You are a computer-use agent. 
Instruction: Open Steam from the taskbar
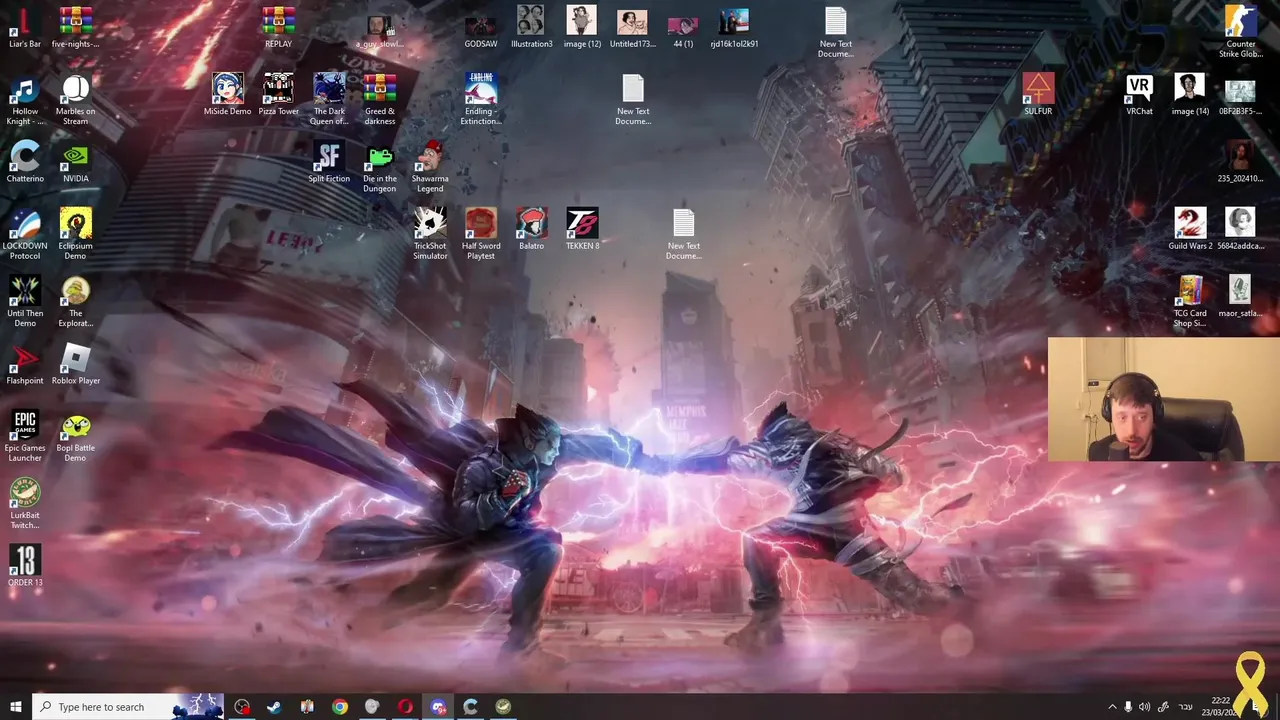[274, 707]
